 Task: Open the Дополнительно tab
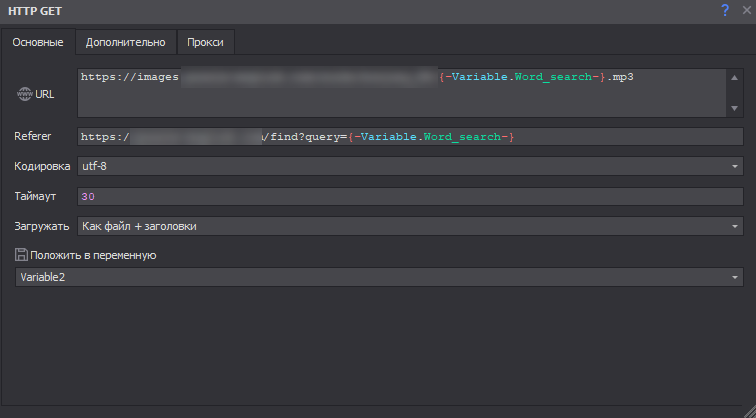pyautogui.click(x=125, y=42)
